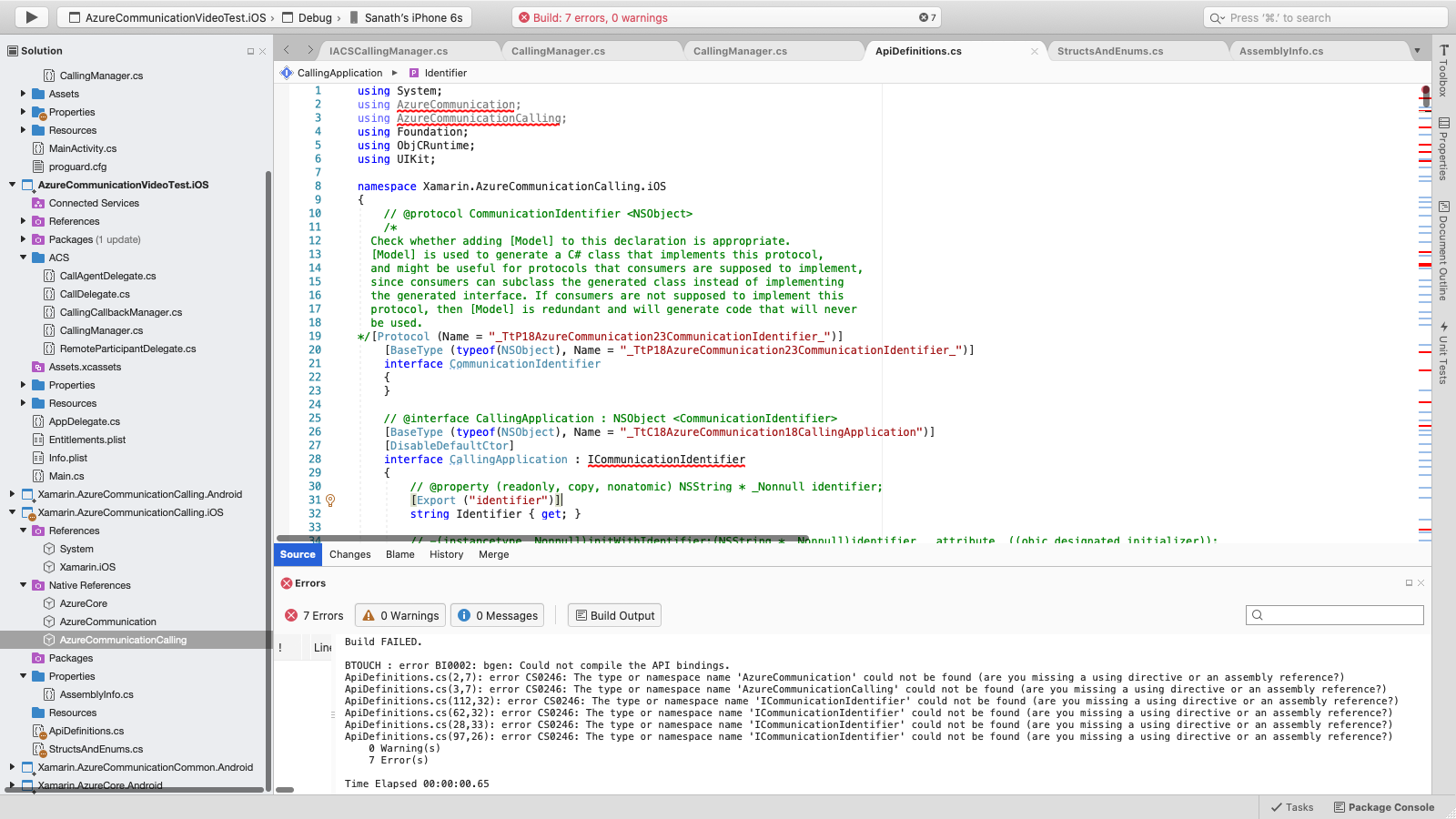Click the Identifier breadcrumb
Viewport: 1456px width, 819px height.
[438, 73]
